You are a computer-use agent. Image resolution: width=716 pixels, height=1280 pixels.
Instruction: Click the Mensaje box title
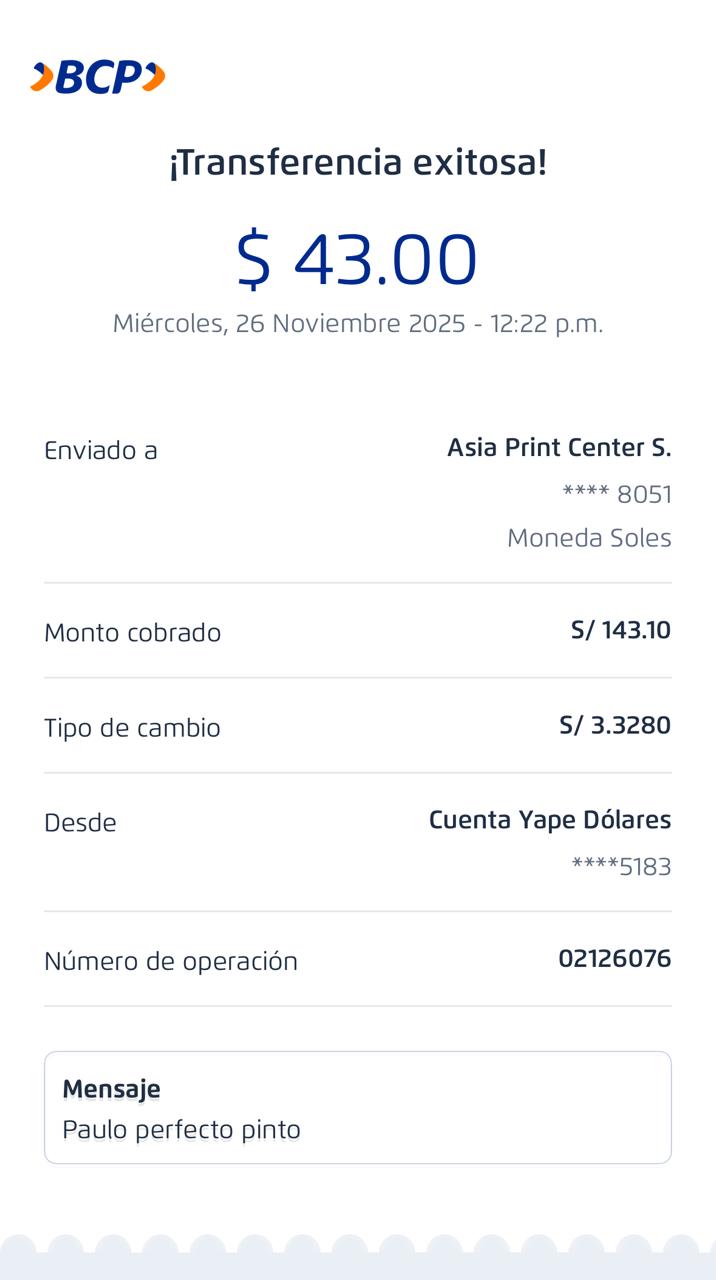(x=111, y=1089)
